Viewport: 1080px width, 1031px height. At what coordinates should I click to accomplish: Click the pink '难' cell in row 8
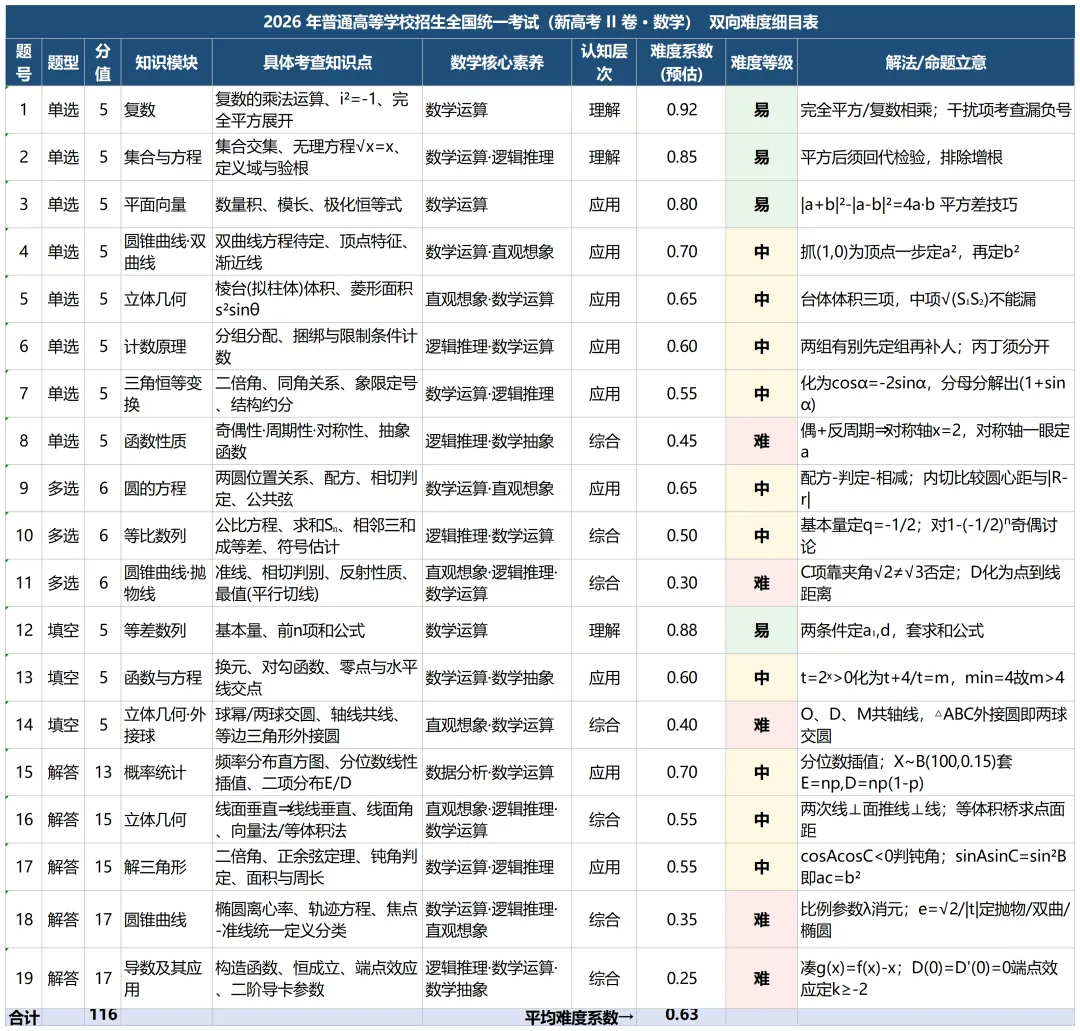761,441
